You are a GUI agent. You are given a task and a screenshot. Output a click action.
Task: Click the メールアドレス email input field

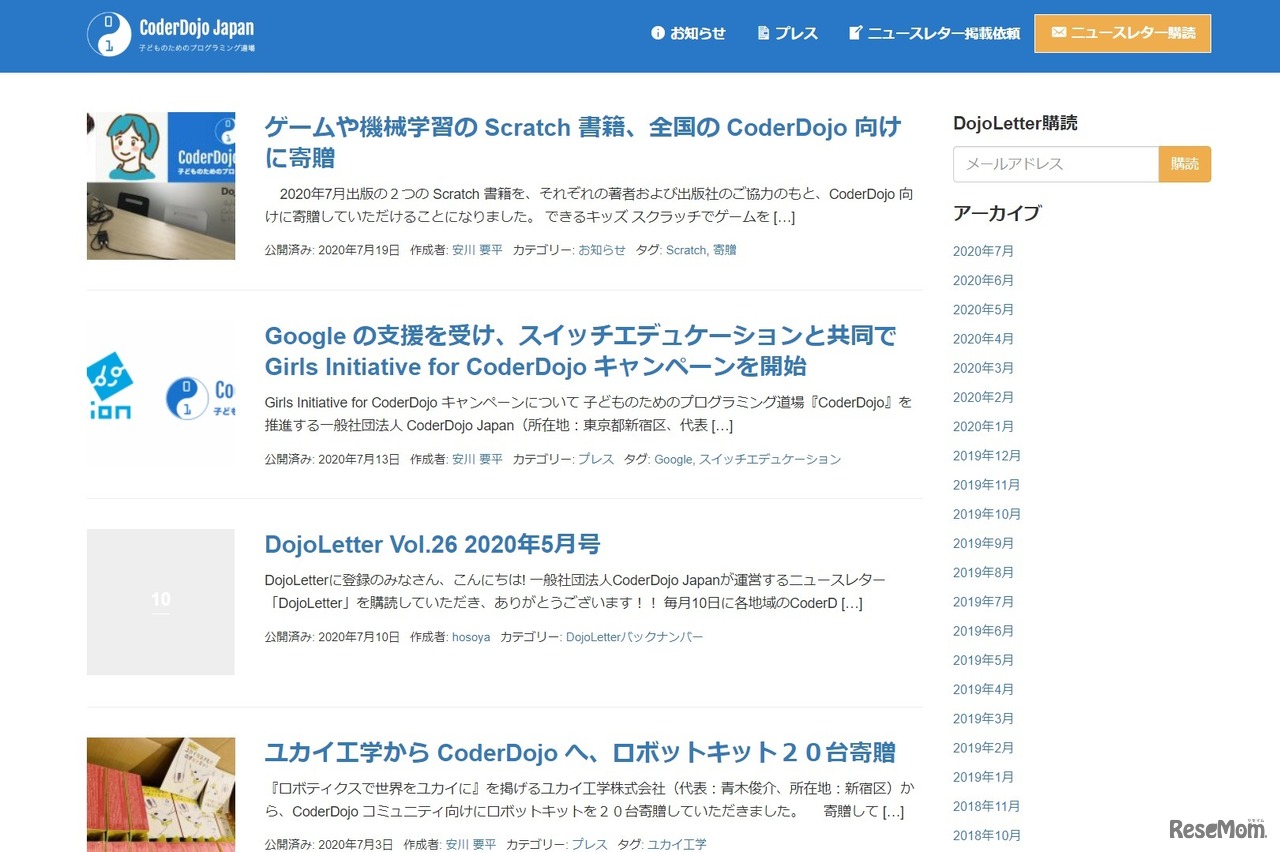(x=1055, y=164)
